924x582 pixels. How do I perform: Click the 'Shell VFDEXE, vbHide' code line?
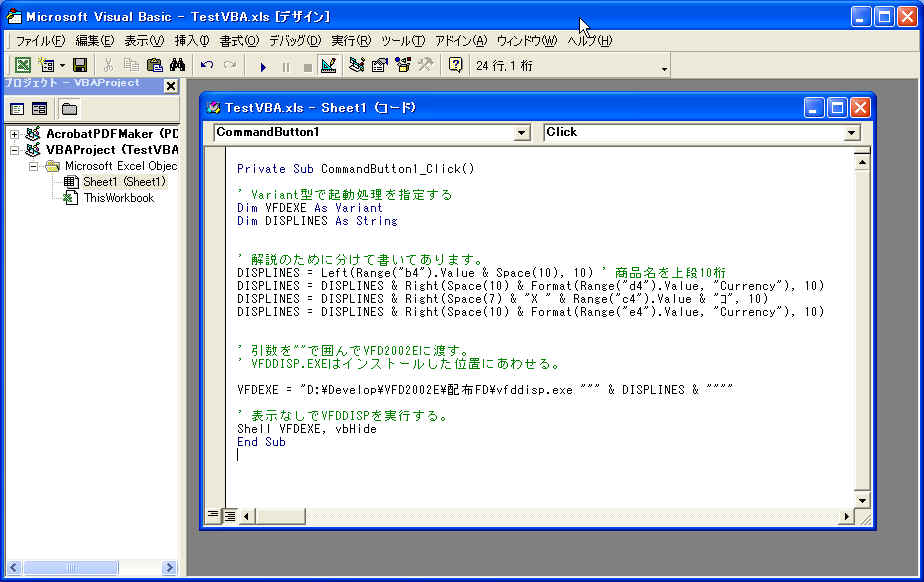point(306,429)
